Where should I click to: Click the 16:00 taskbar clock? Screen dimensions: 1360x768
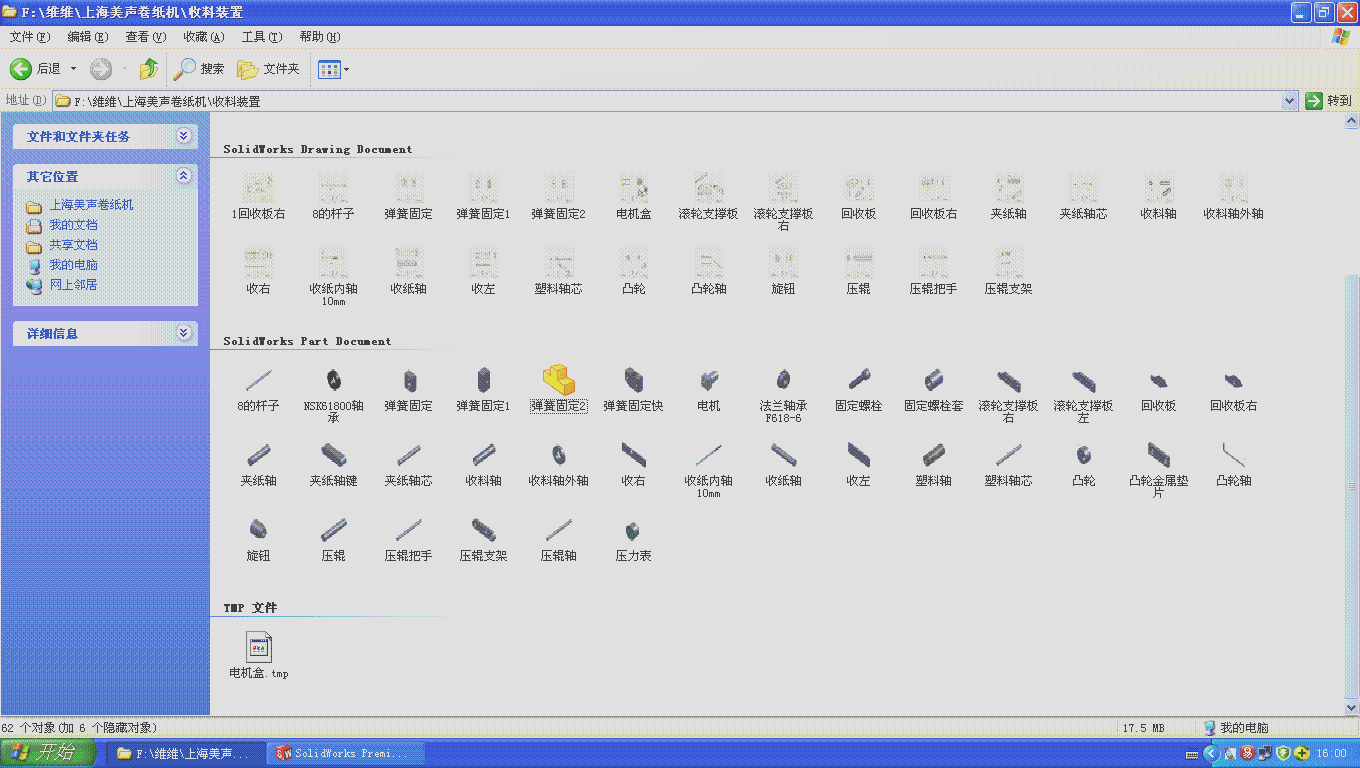click(1331, 753)
